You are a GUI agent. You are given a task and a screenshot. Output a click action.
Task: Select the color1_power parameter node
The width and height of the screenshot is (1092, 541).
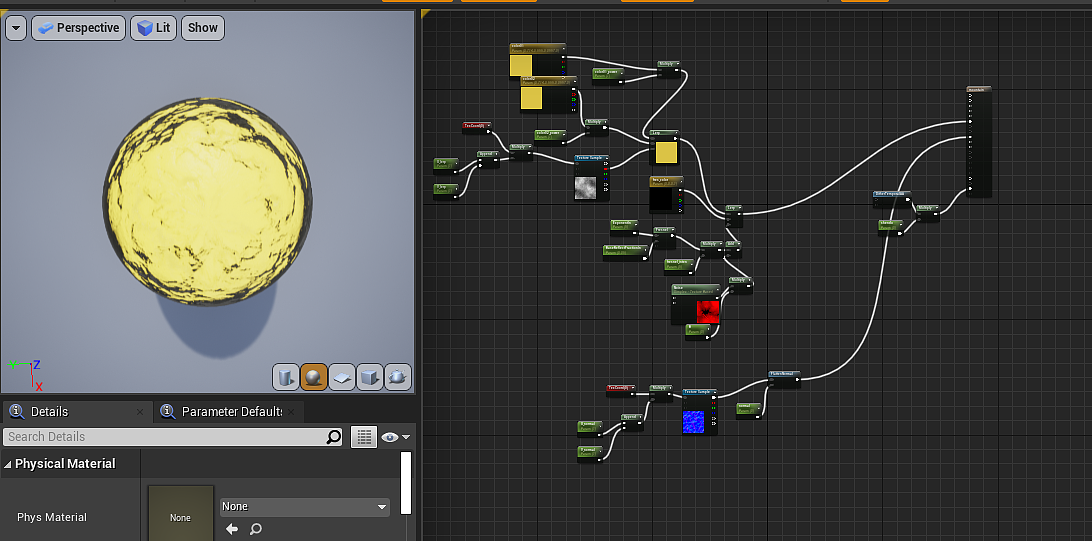coord(608,76)
